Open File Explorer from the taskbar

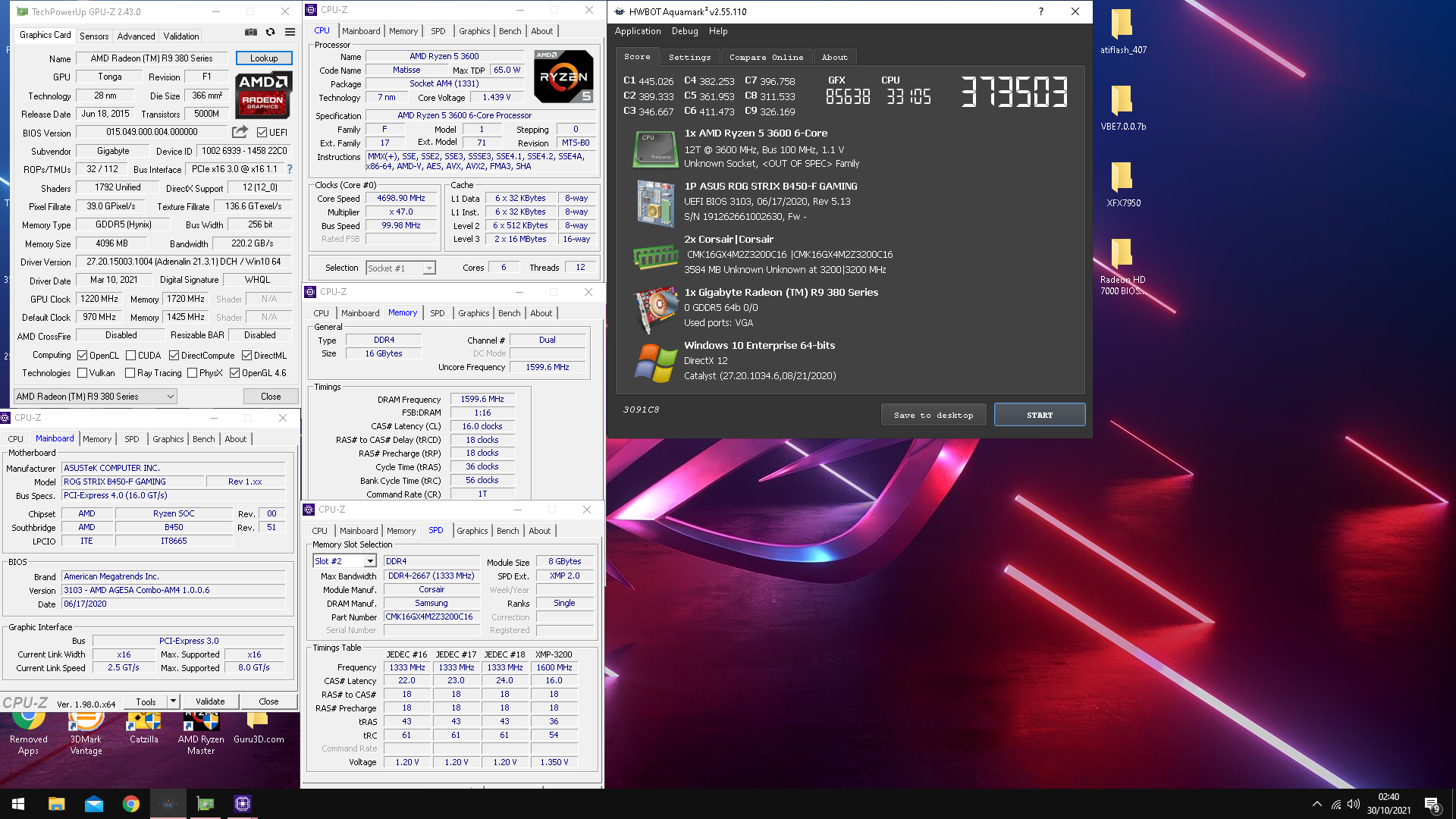click(x=56, y=804)
